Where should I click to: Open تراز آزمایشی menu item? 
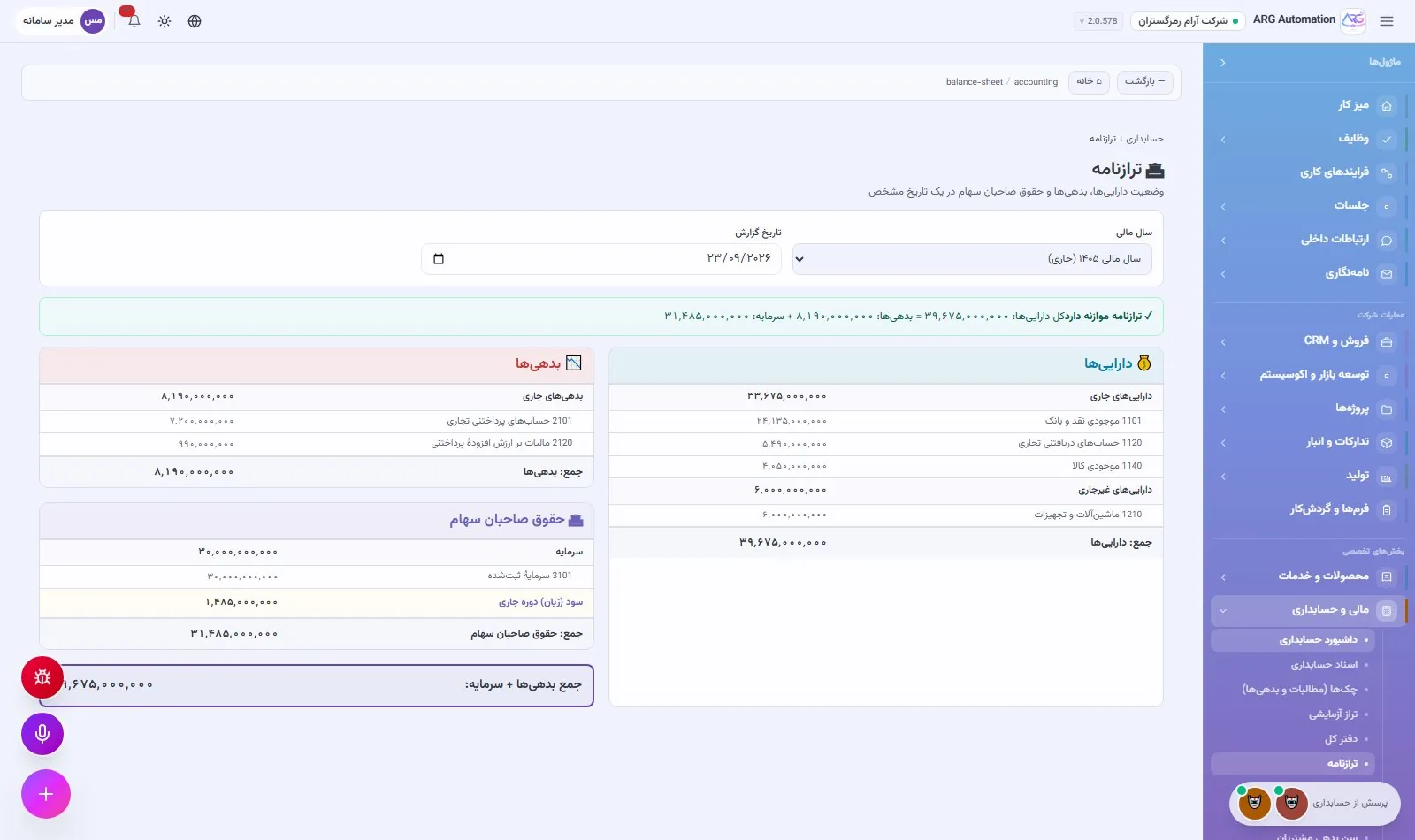point(1293,714)
